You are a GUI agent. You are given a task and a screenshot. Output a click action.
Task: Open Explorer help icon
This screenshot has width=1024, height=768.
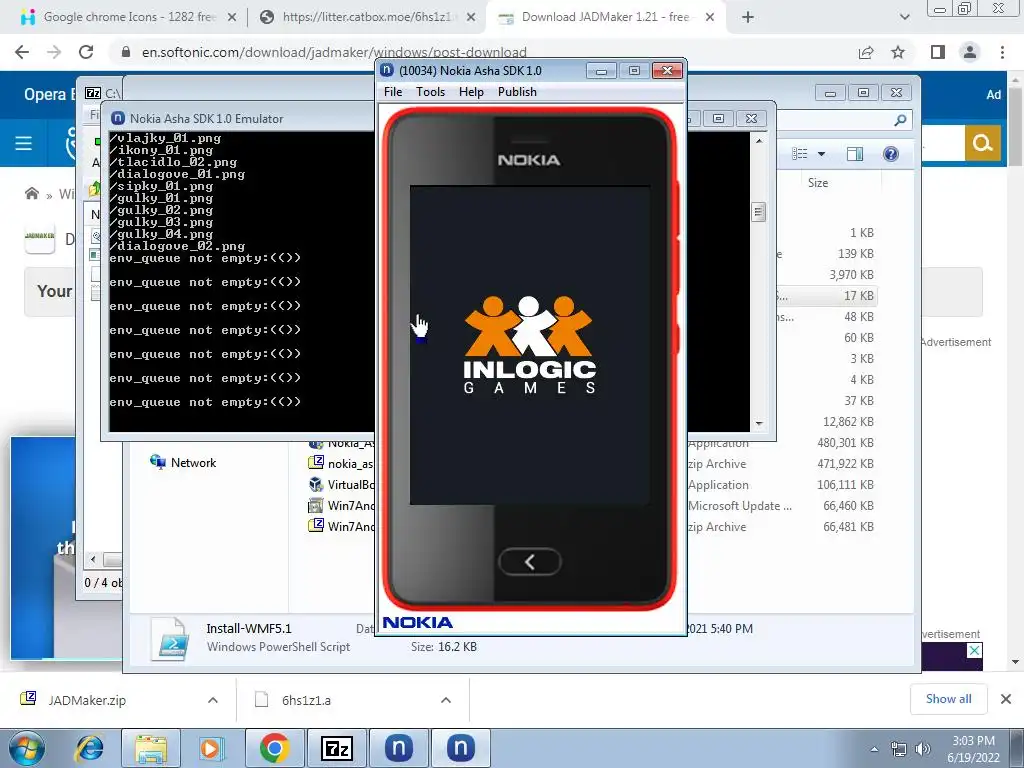(891, 154)
